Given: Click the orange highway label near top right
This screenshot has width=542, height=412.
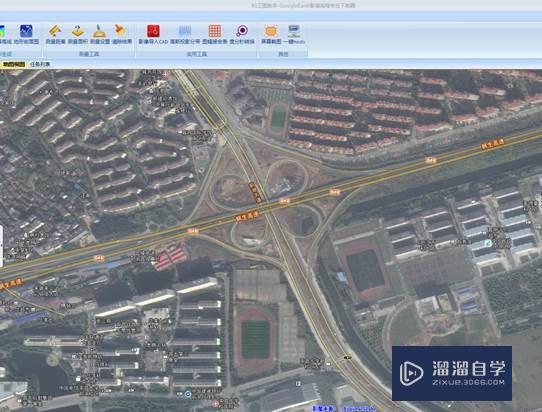Looking at the screenshot, I should pyautogui.click(x=493, y=143).
